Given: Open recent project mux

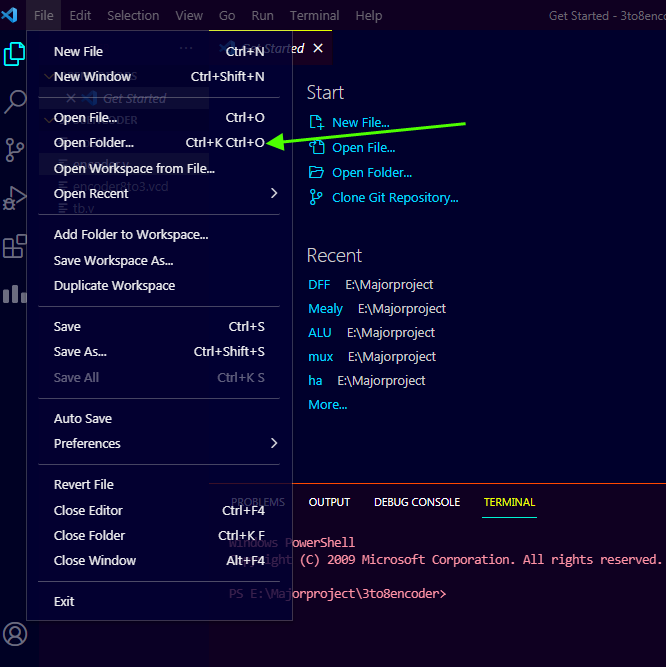Looking at the screenshot, I should pos(321,356).
